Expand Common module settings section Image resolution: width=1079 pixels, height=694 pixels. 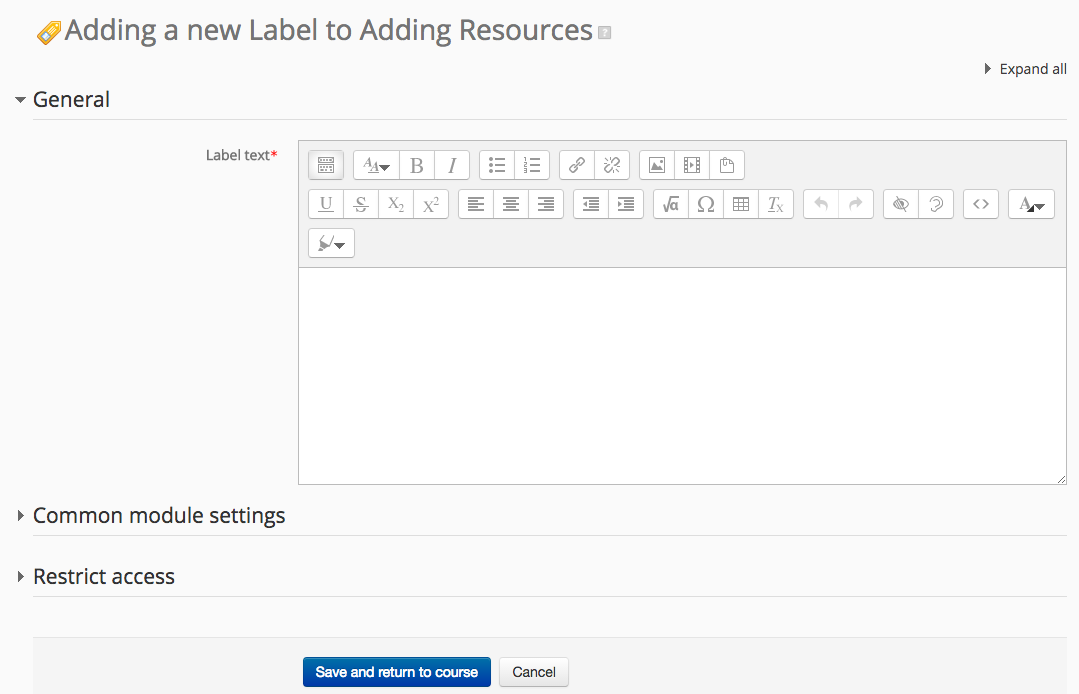(150, 516)
